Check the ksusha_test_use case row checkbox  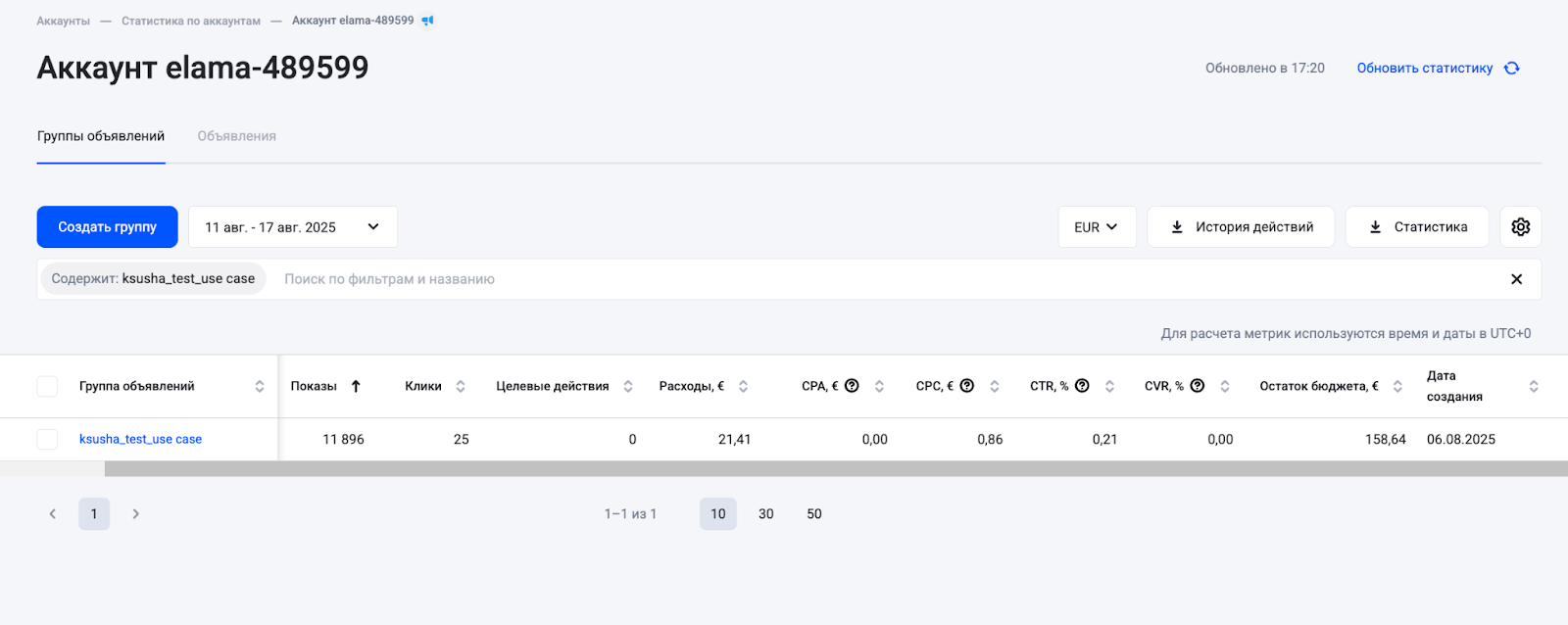pyautogui.click(x=47, y=439)
